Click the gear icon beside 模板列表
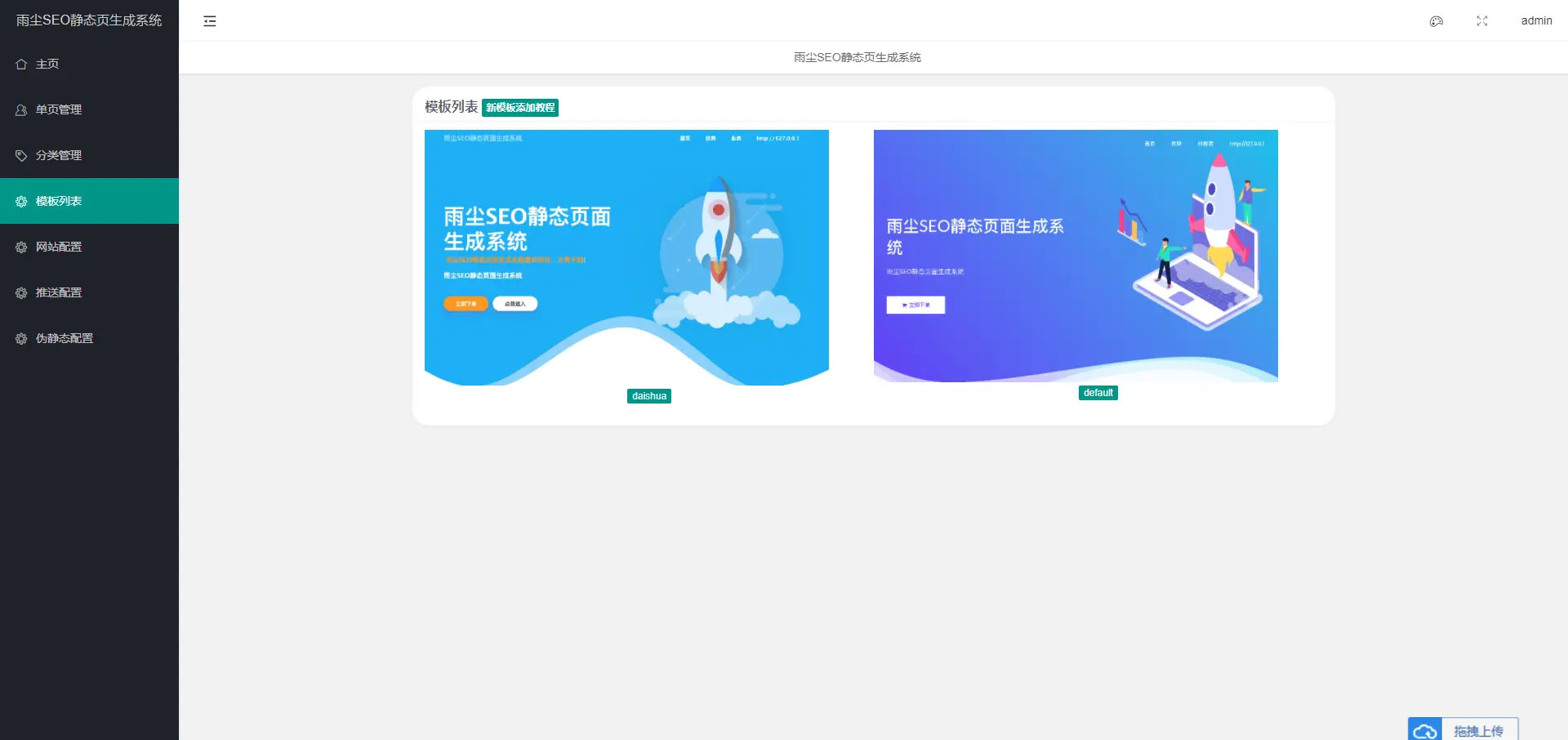1568x740 pixels. pyautogui.click(x=20, y=200)
